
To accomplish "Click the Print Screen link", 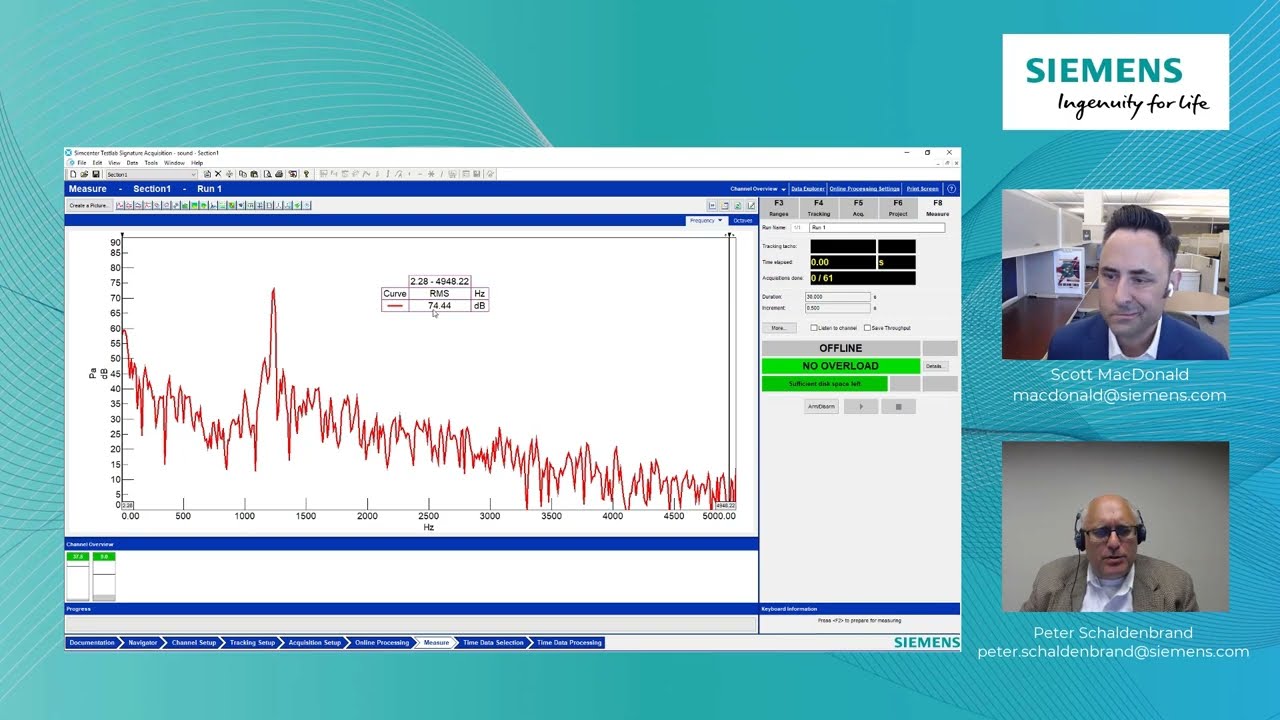I will 923,189.
